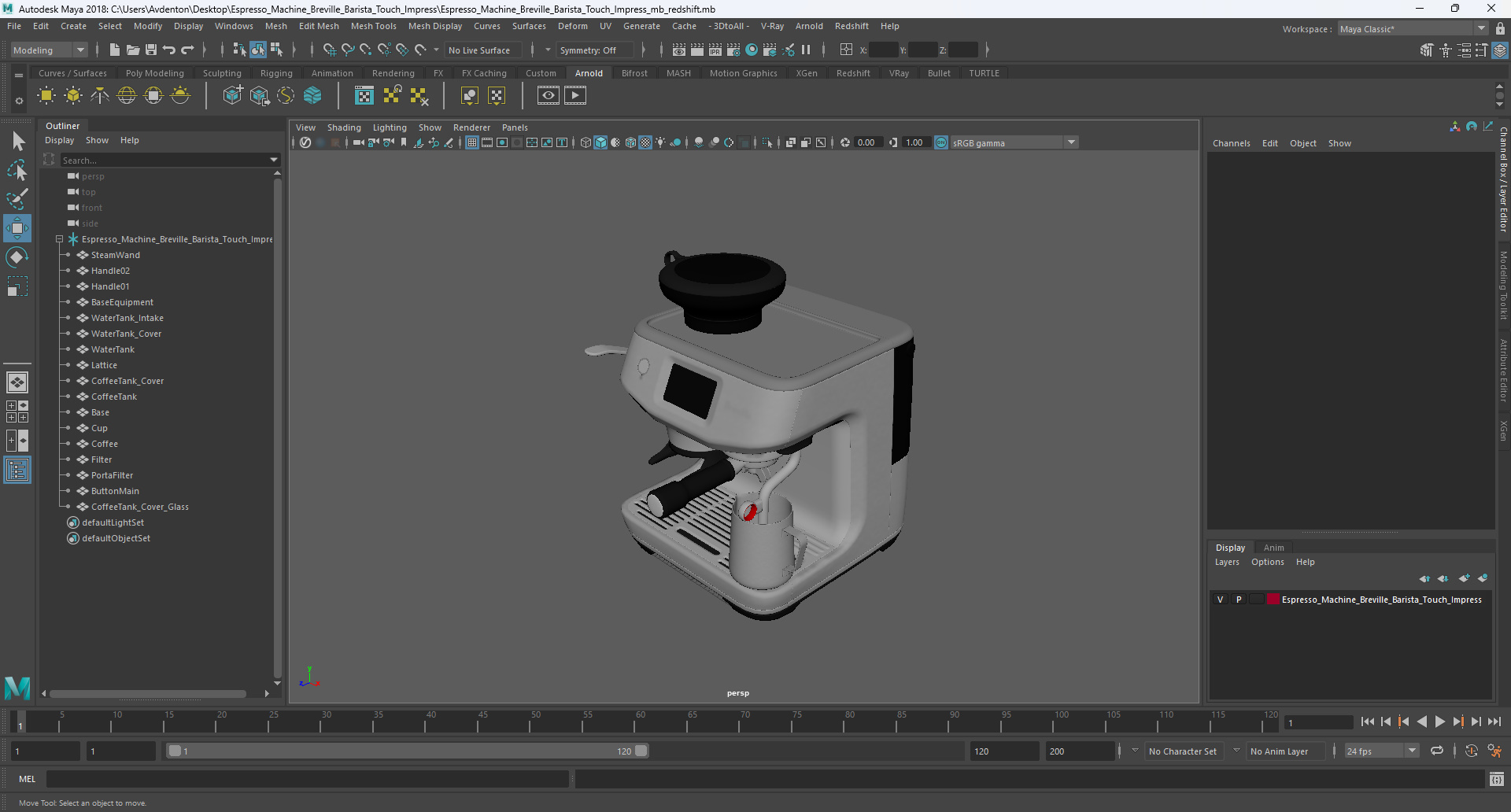Open the Channels menu in Channel Box
The image size is (1511, 812).
[1231, 143]
